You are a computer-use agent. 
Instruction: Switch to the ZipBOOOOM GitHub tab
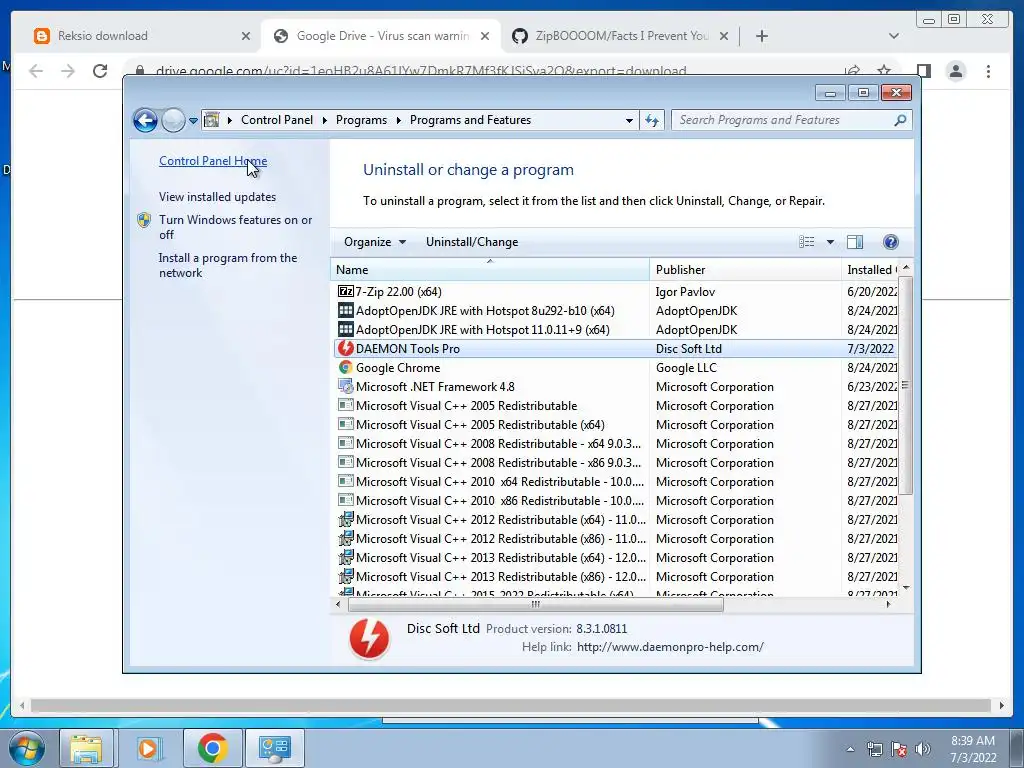621,36
